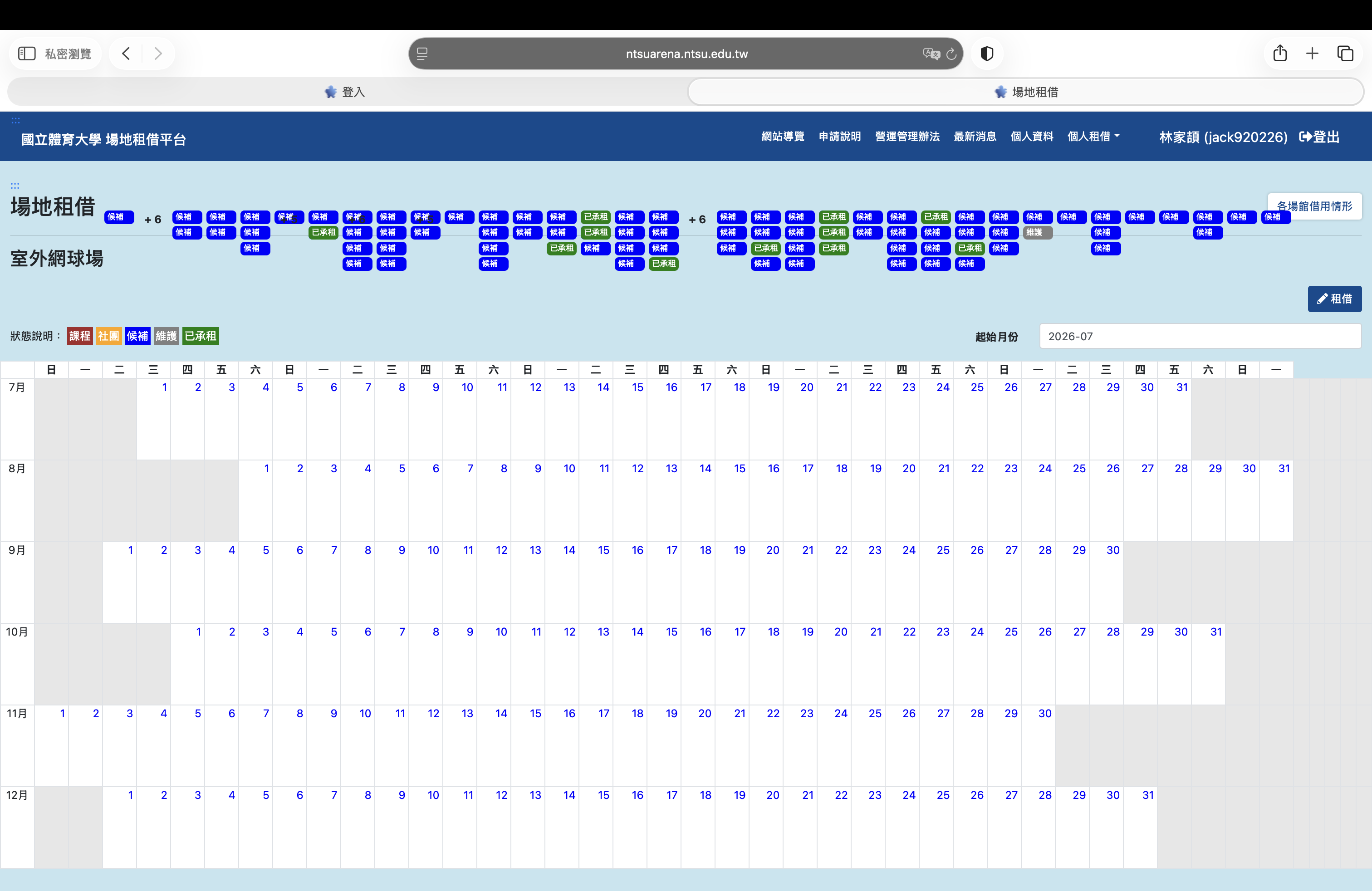Select July 31 in the calendar
1372x891 pixels.
pyautogui.click(x=1182, y=387)
